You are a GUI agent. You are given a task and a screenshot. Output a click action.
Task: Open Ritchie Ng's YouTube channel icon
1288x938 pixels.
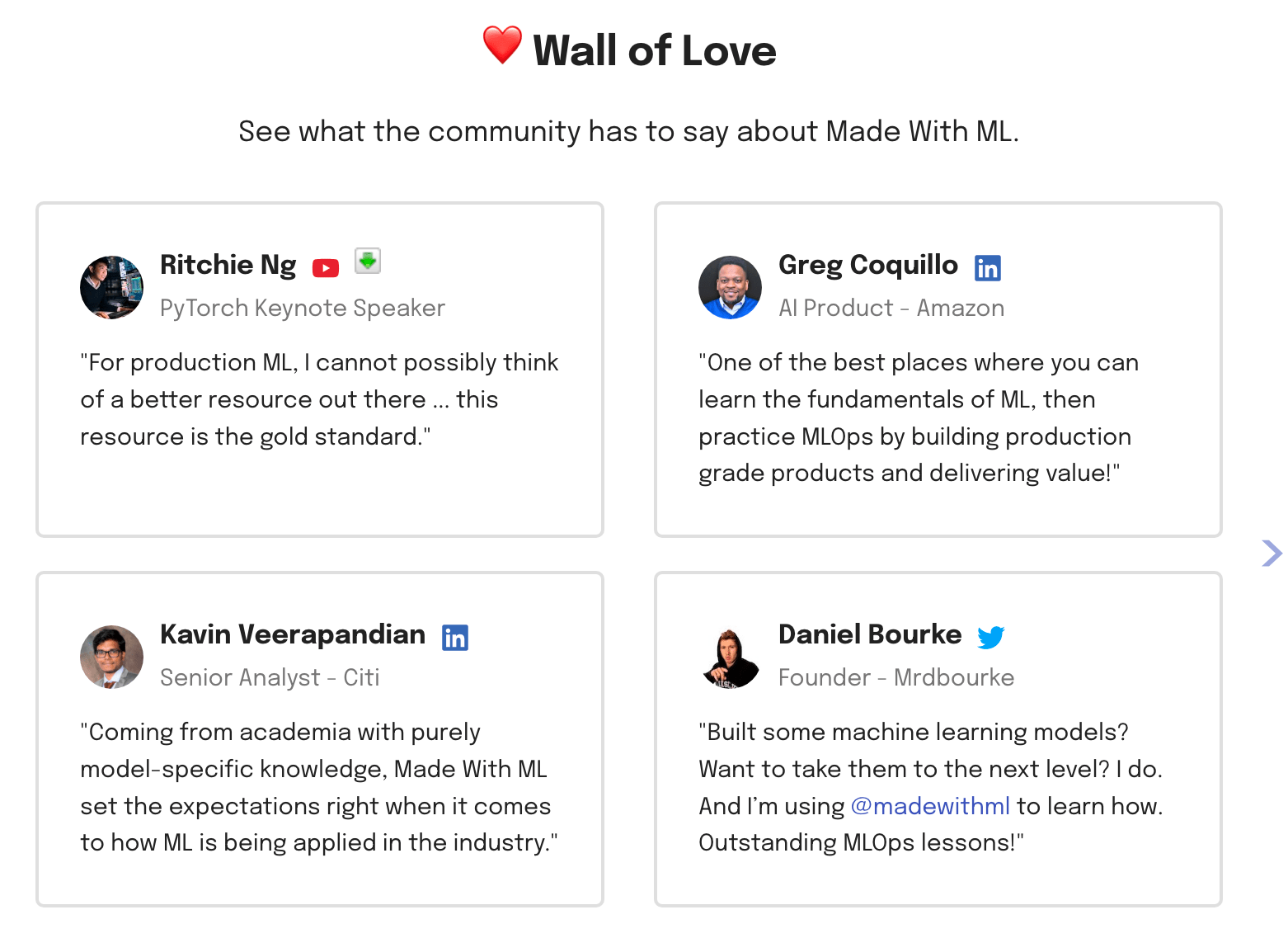[x=326, y=267]
